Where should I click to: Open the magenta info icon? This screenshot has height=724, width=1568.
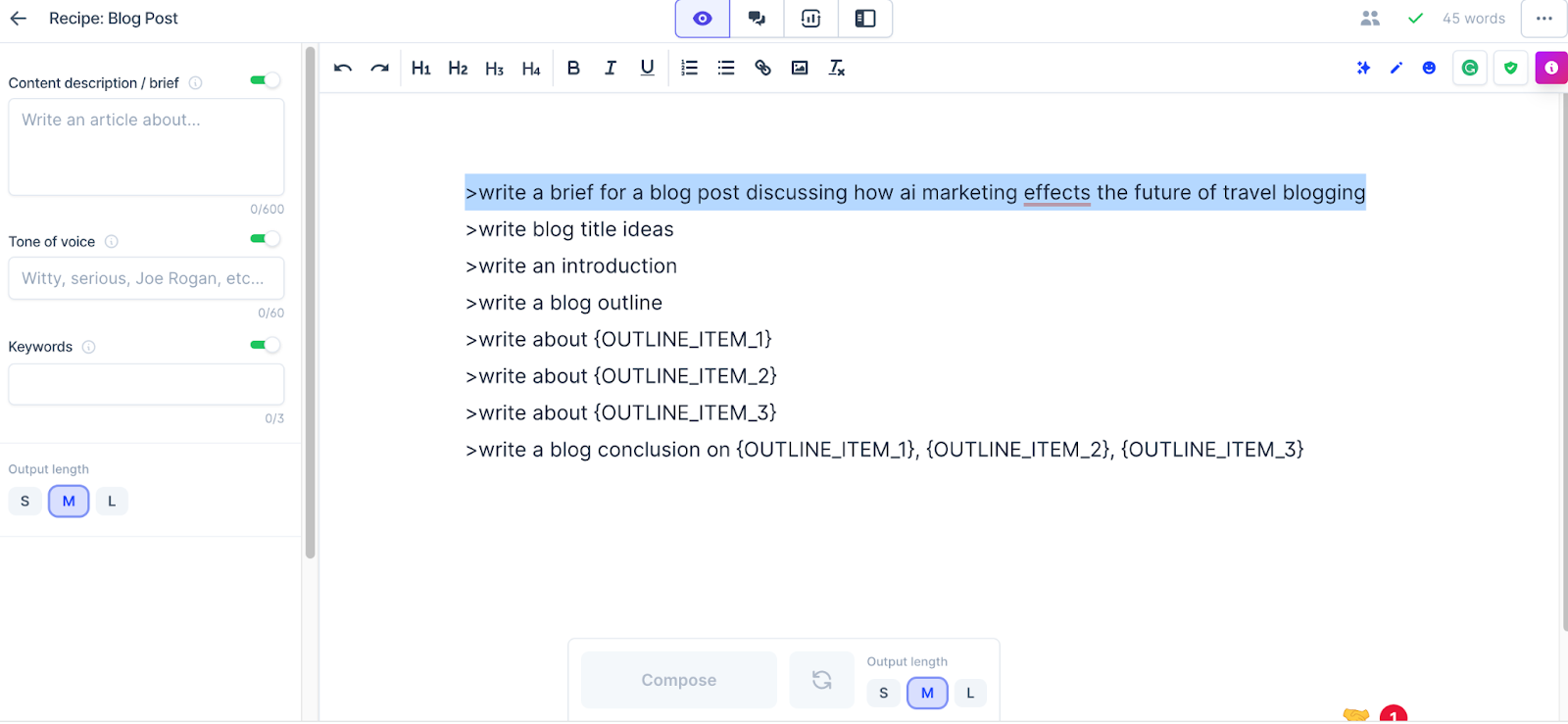click(x=1551, y=68)
